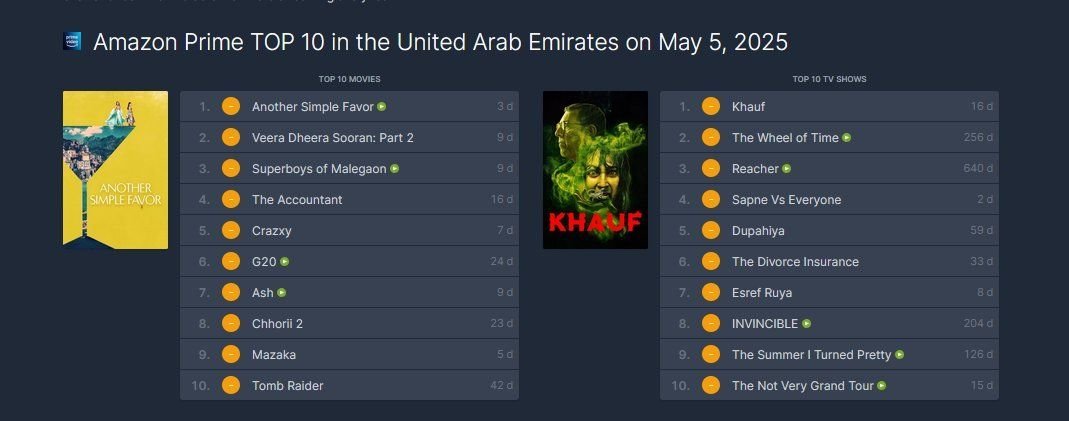This screenshot has height=421, width=1069.
Task: Click green play icon beside Superboys of Malegaon
Action: click(395, 169)
